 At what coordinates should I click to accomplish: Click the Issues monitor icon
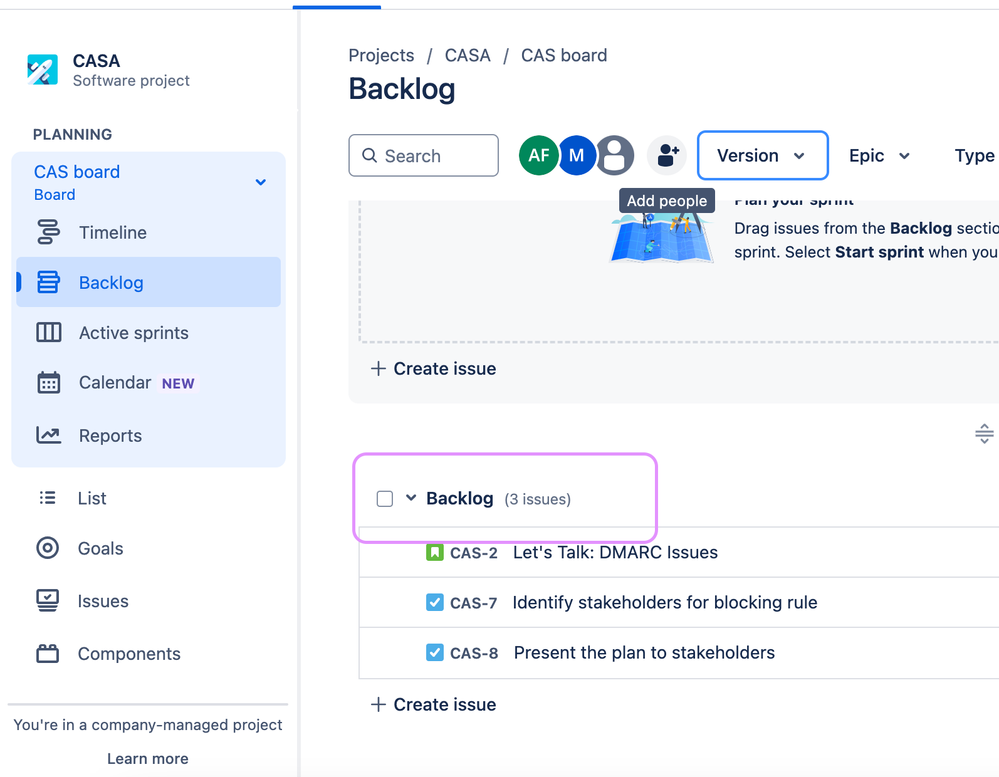[48, 601]
